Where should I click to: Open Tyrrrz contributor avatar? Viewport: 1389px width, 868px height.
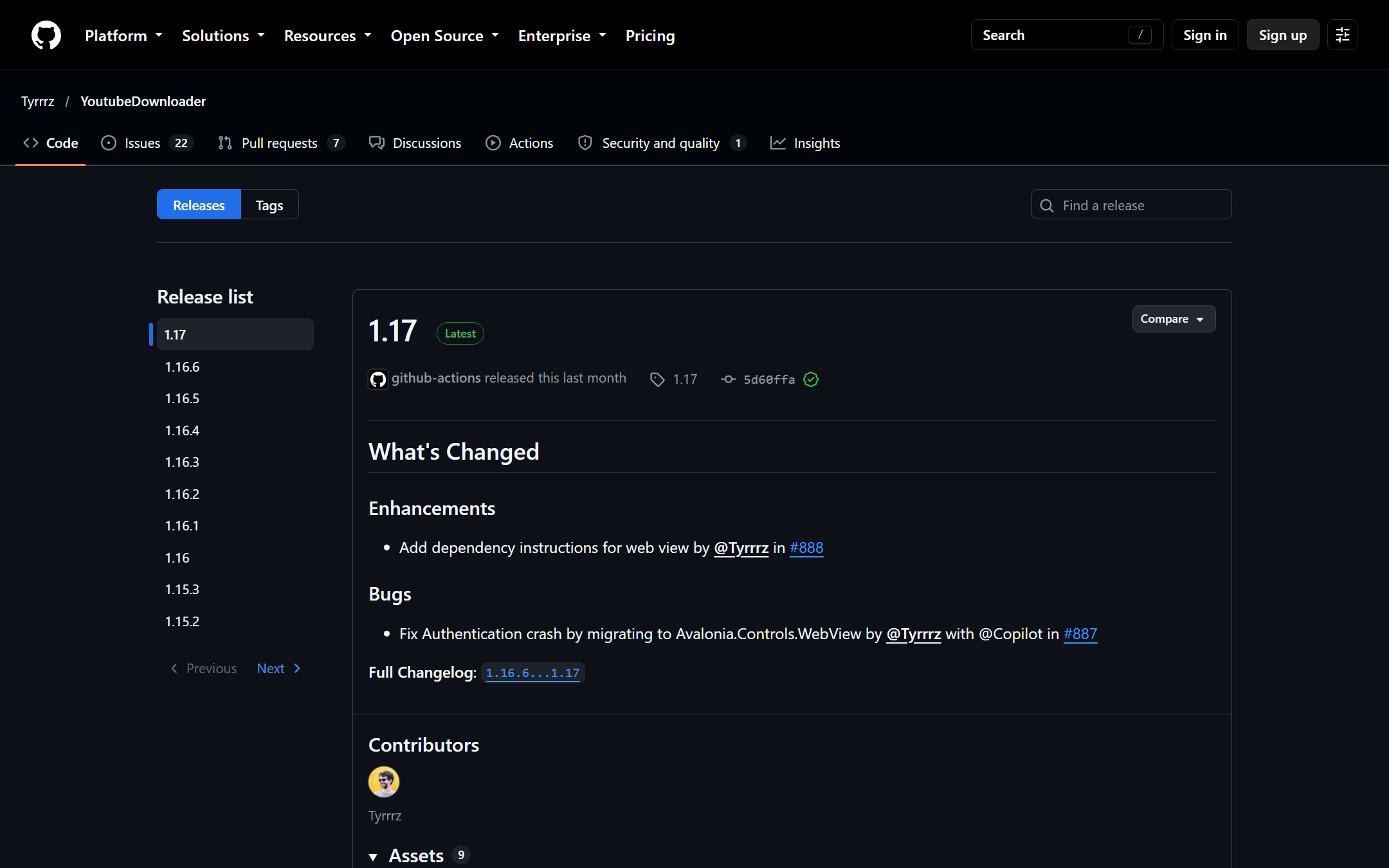click(384, 782)
